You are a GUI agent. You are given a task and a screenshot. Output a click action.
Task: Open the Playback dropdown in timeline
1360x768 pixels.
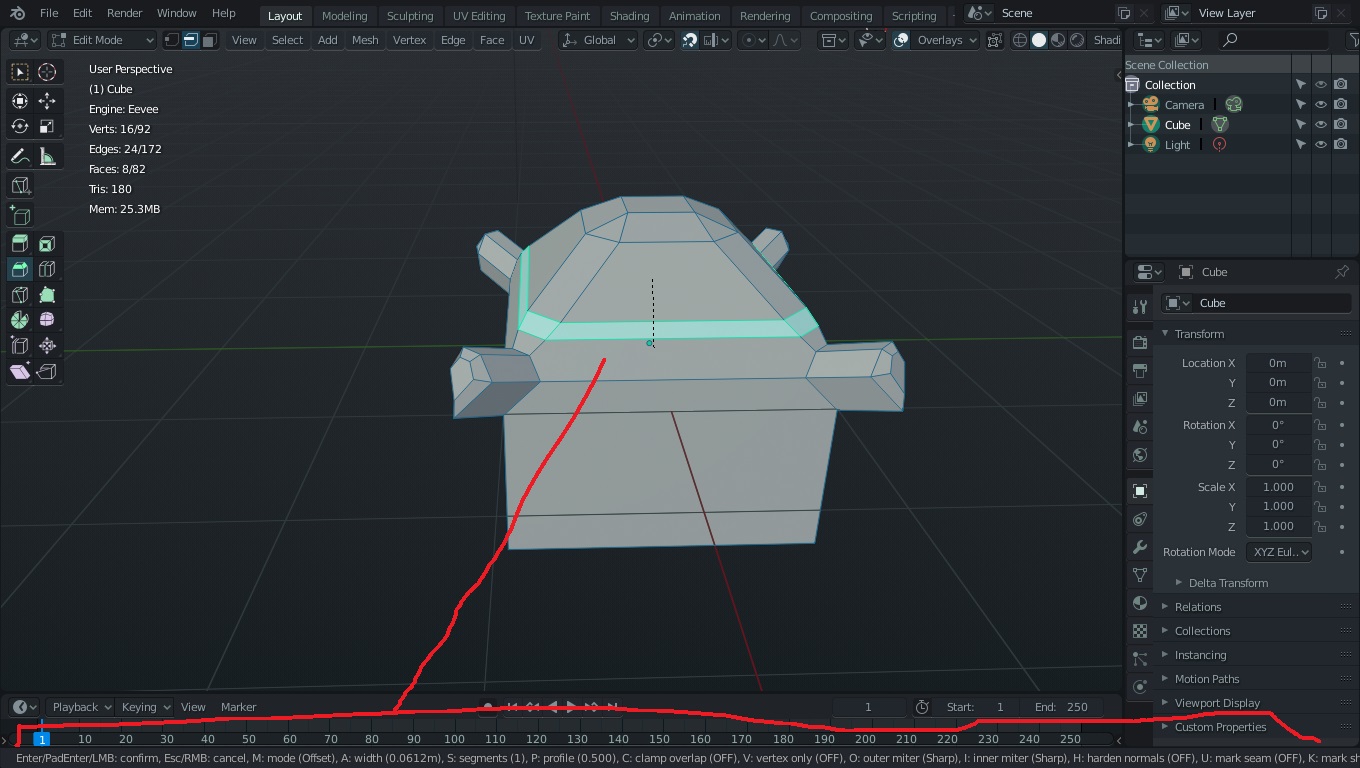click(x=81, y=707)
